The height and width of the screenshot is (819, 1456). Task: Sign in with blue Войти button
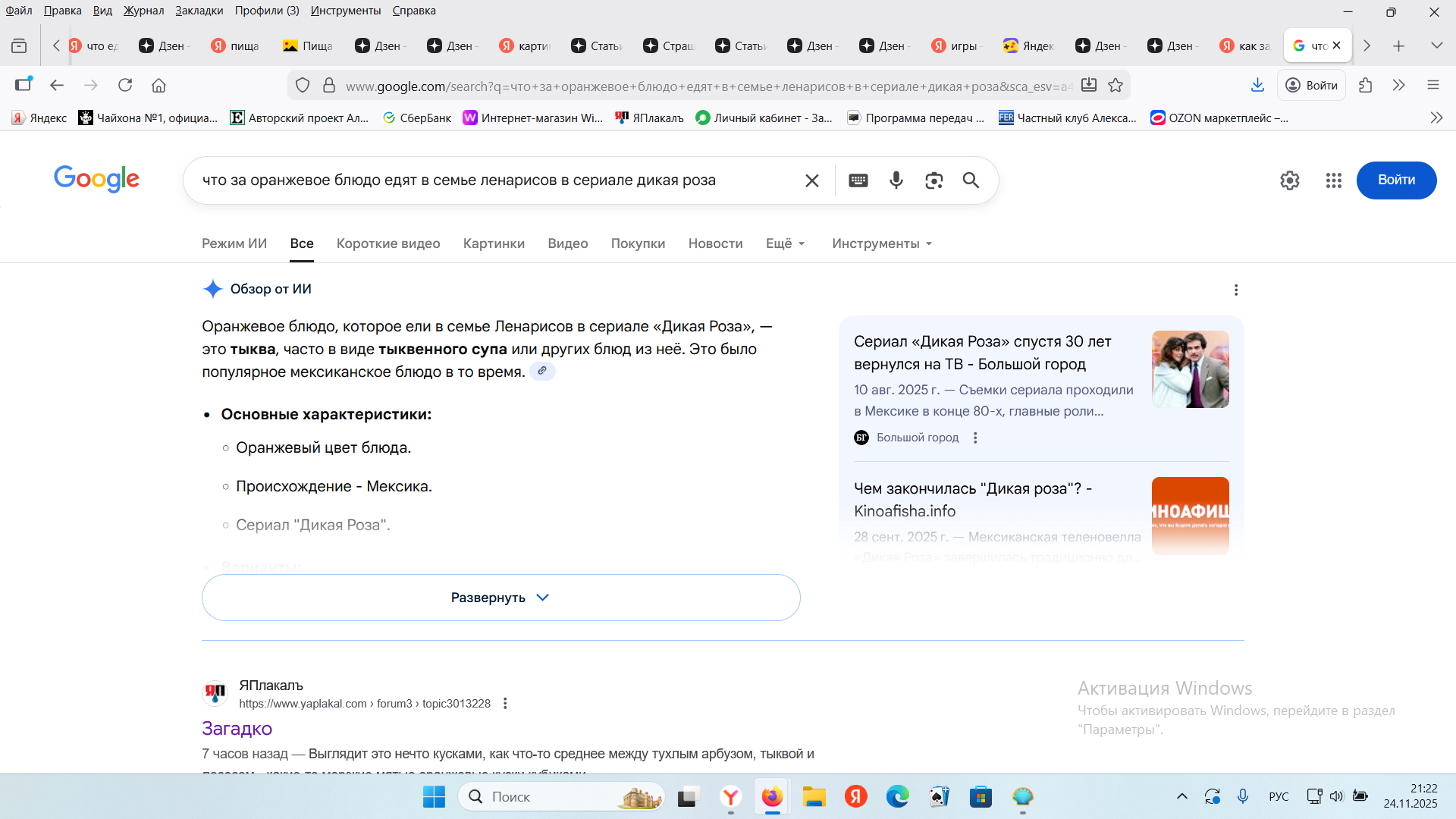1396,180
